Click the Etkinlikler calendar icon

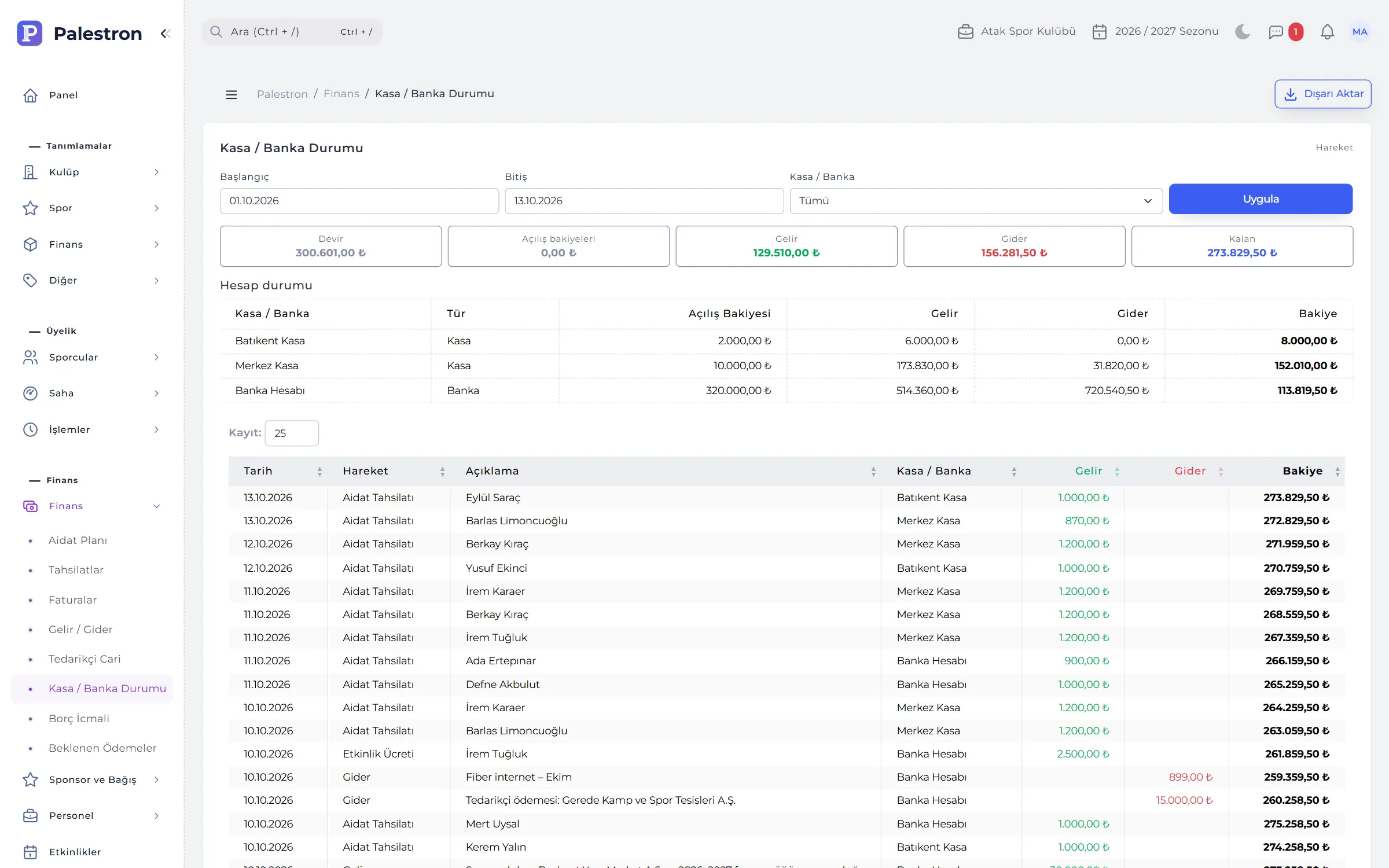31,852
